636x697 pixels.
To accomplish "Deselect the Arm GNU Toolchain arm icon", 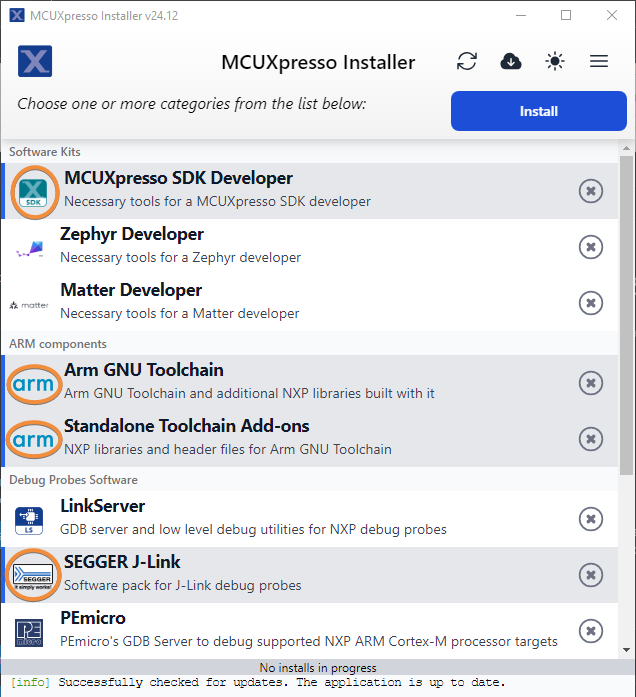I will 33,384.
